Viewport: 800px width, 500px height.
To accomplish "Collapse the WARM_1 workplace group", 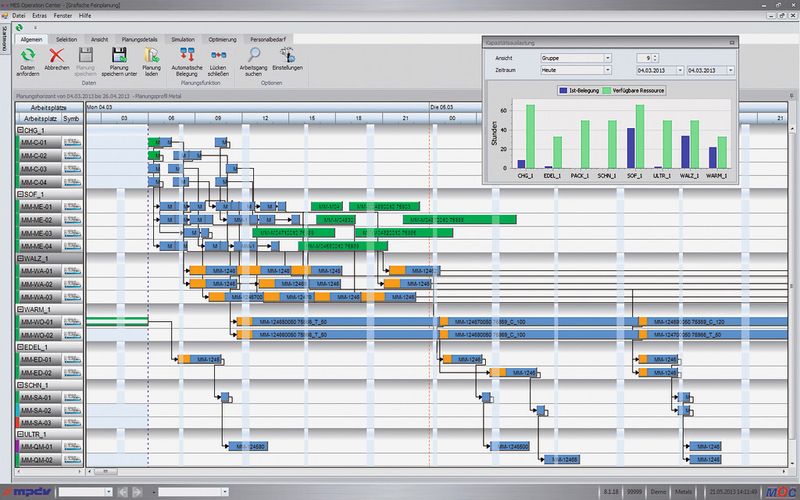I will [20, 309].
